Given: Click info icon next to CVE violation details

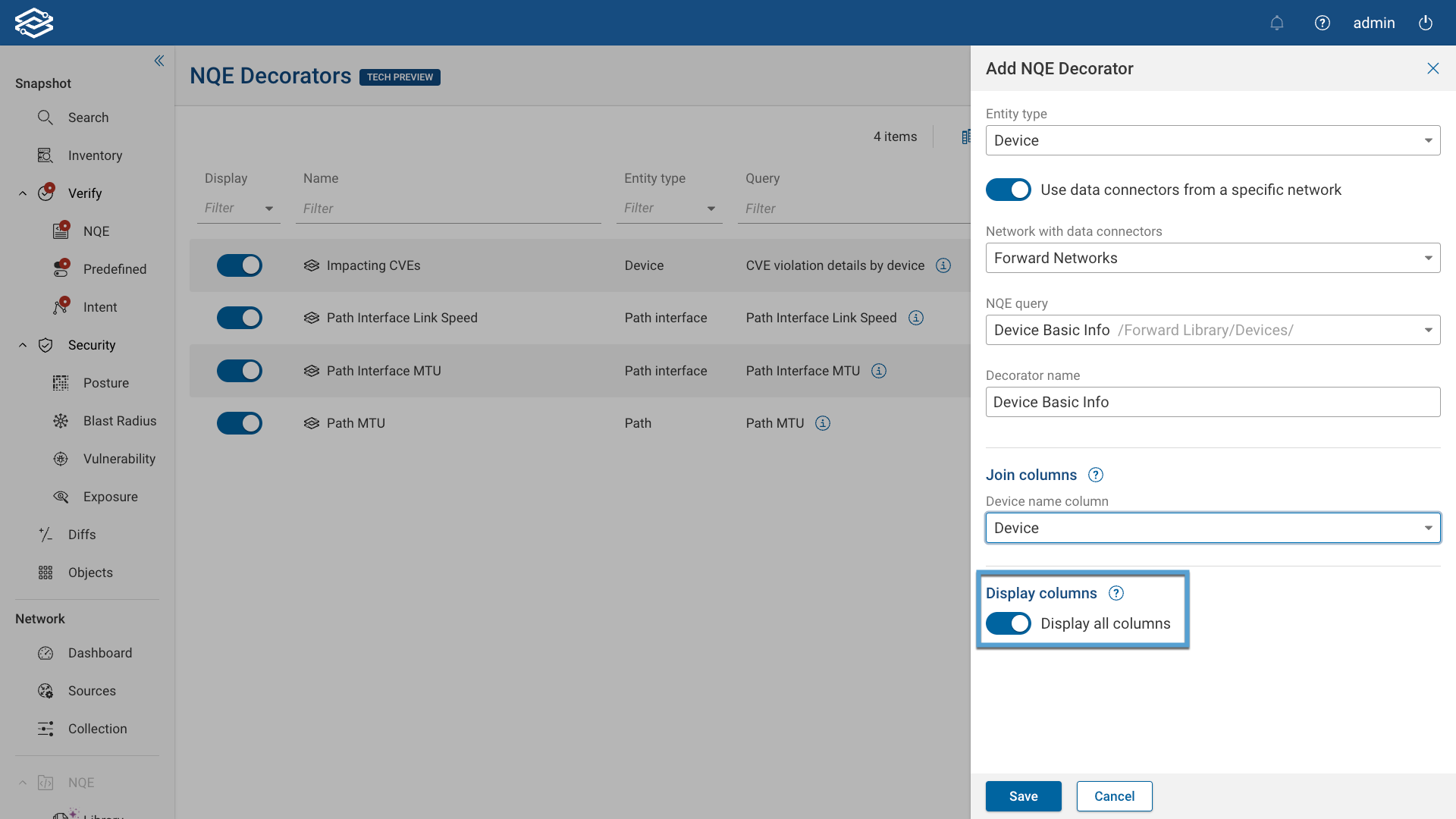Looking at the screenshot, I should (943, 265).
